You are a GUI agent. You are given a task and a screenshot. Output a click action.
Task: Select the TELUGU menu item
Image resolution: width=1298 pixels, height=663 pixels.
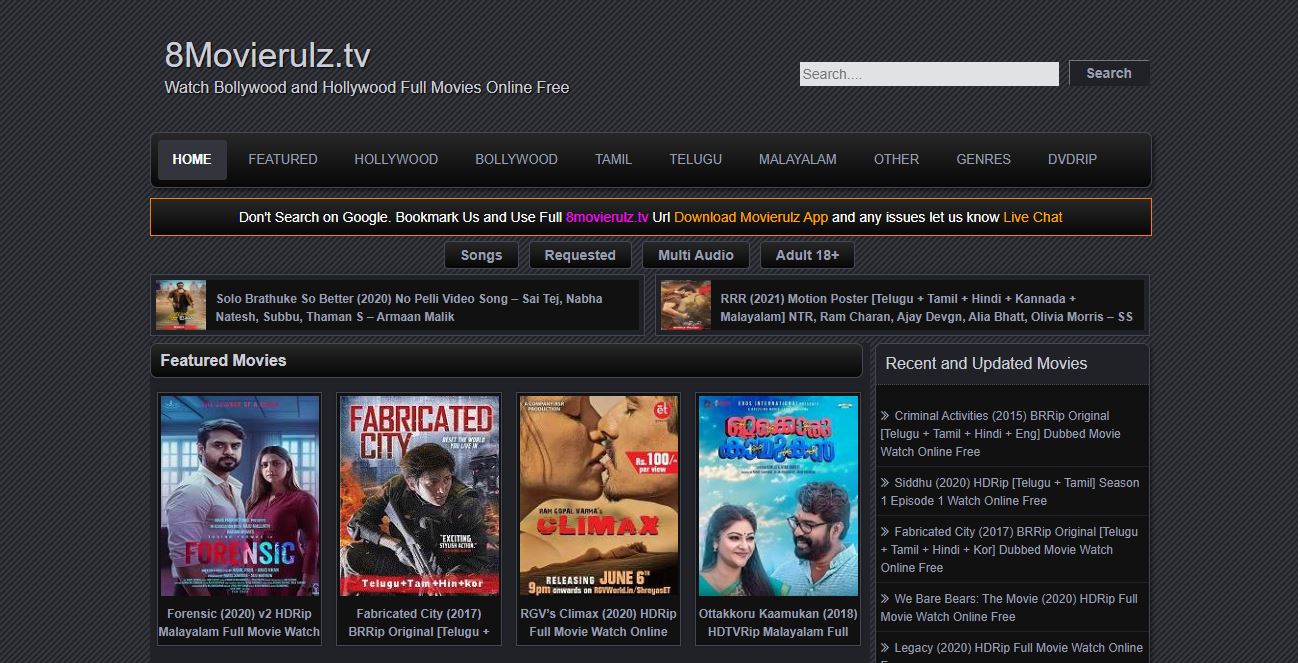695,159
